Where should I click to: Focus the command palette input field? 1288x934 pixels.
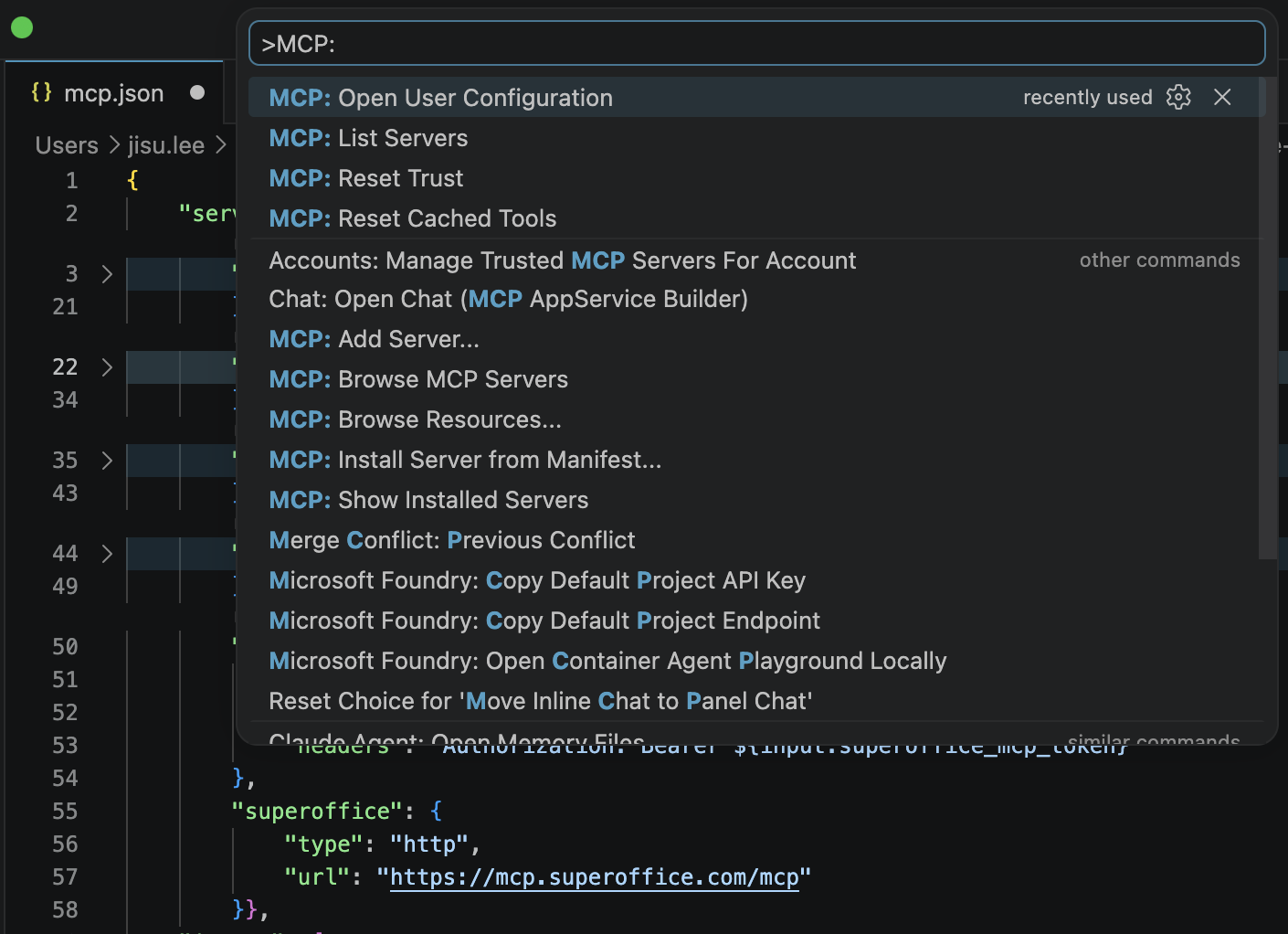point(756,44)
